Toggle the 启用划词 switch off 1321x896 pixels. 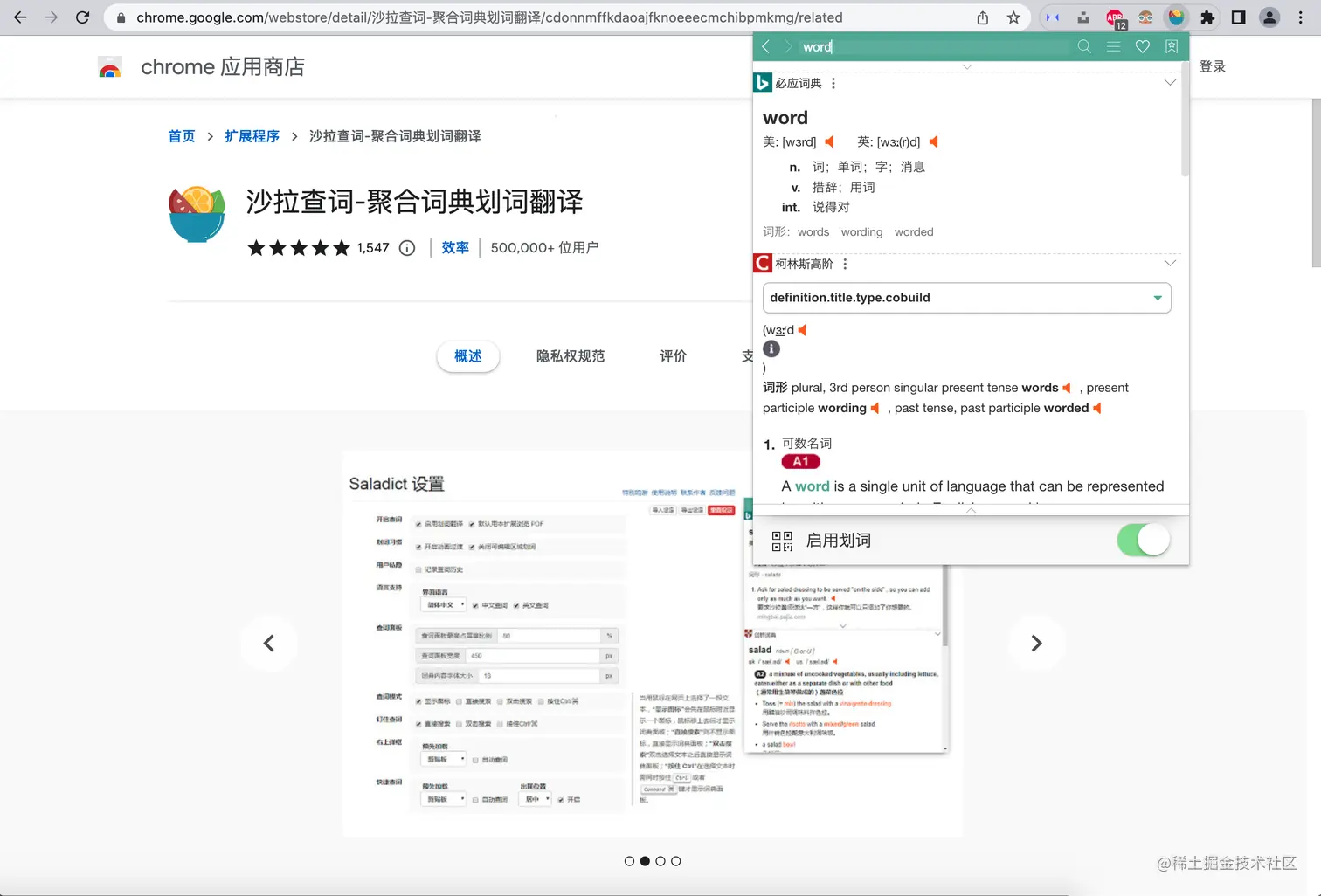pos(1143,541)
